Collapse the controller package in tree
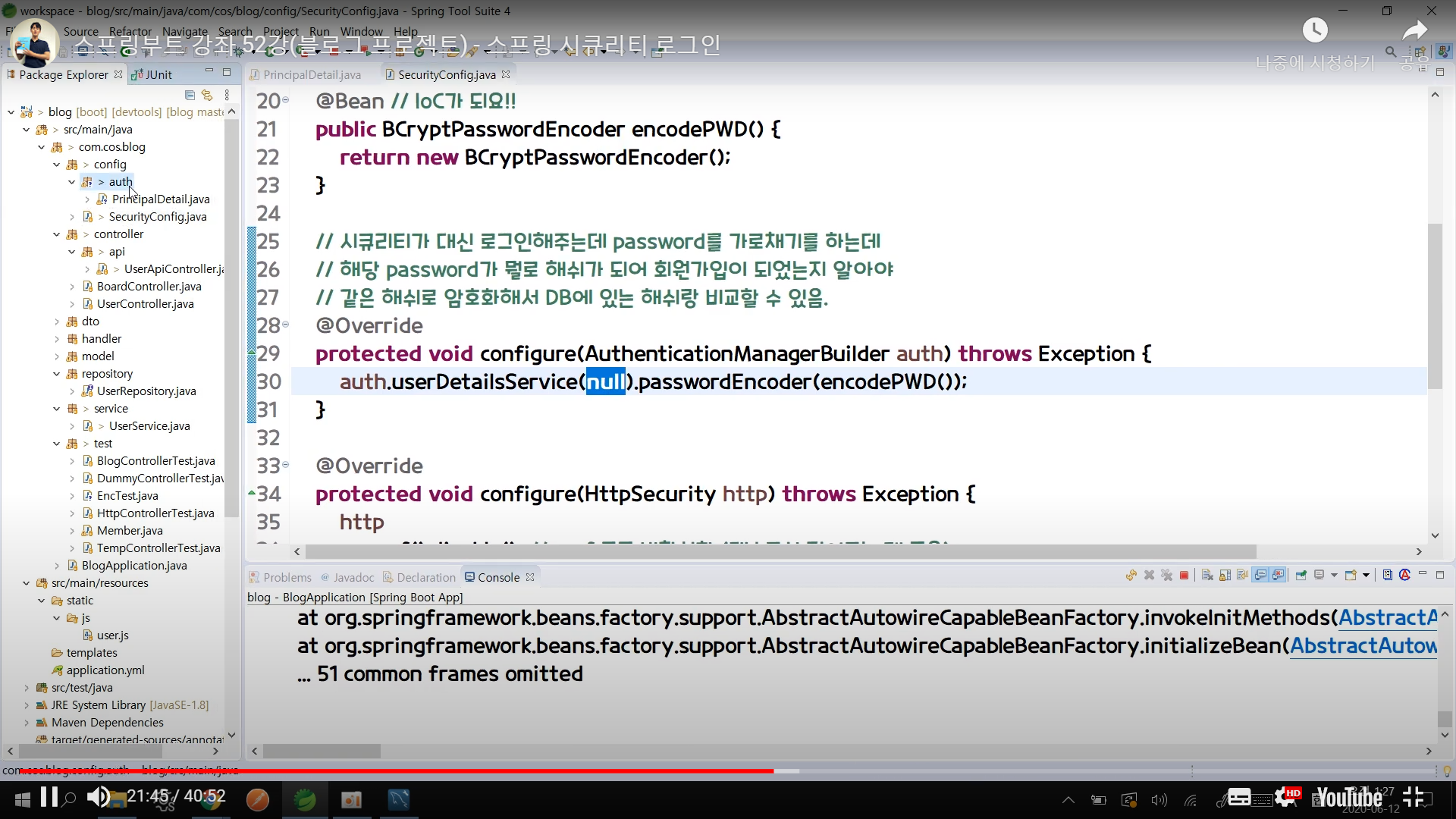The image size is (1456, 819). click(x=57, y=234)
